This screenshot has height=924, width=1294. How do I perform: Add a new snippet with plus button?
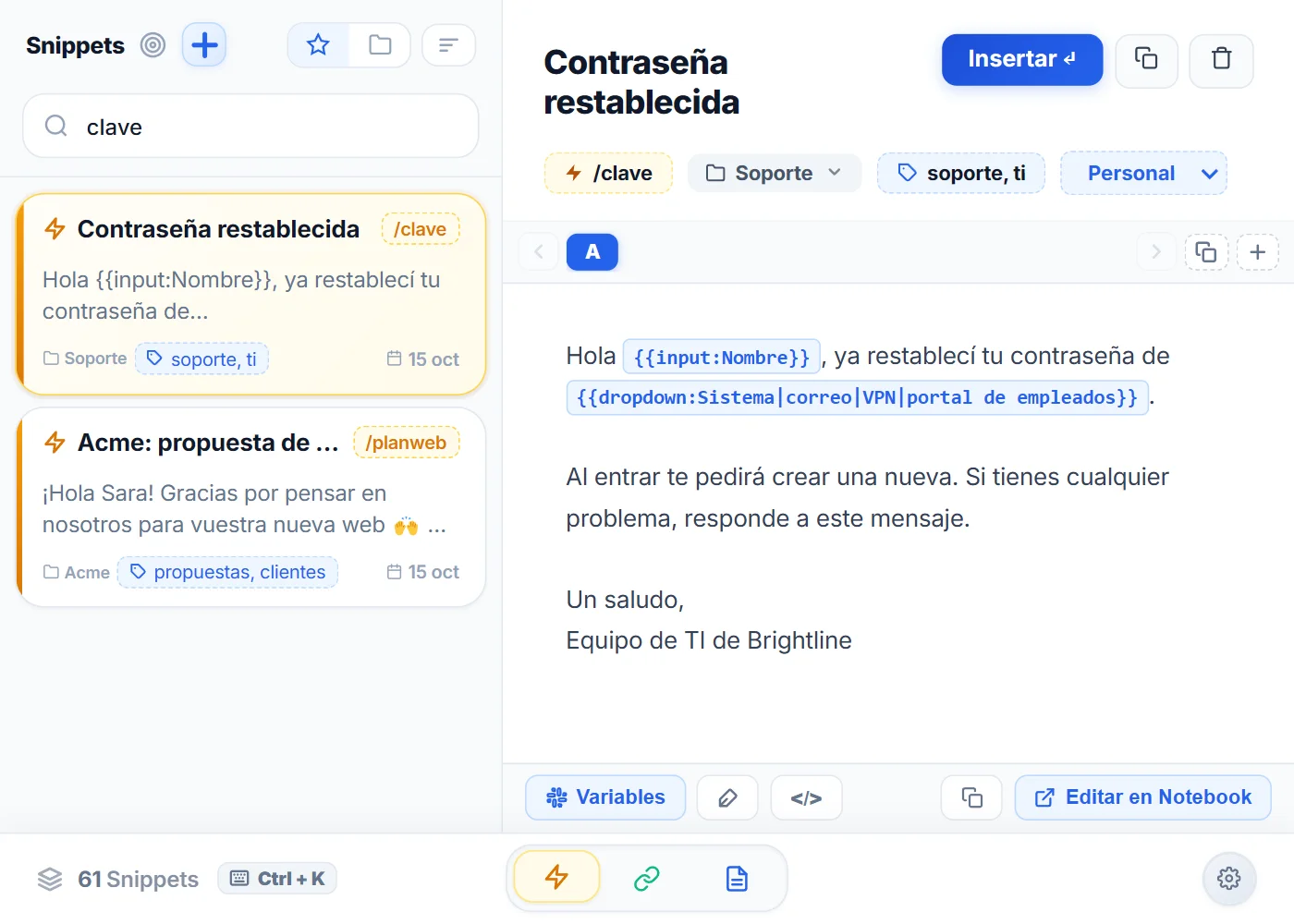(204, 45)
